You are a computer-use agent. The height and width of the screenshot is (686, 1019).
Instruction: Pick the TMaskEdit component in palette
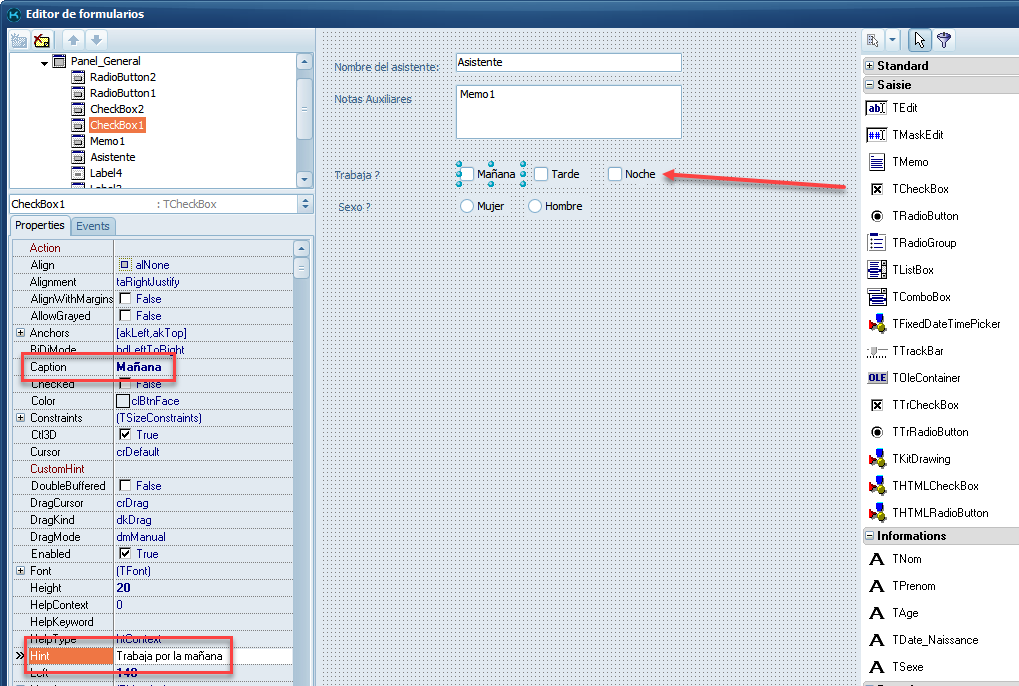click(x=877, y=135)
